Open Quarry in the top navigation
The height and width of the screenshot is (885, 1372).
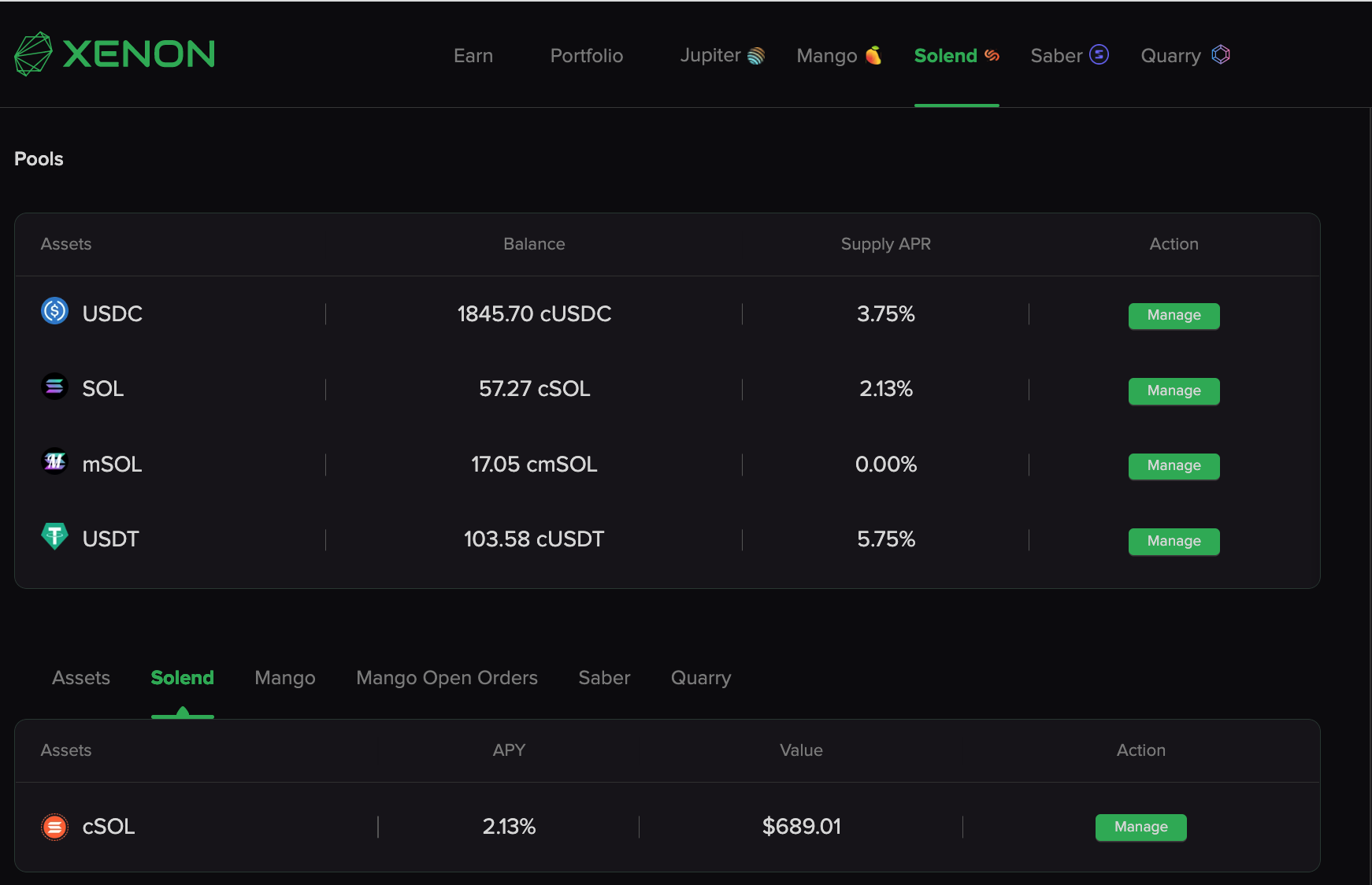tap(1185, 56)
